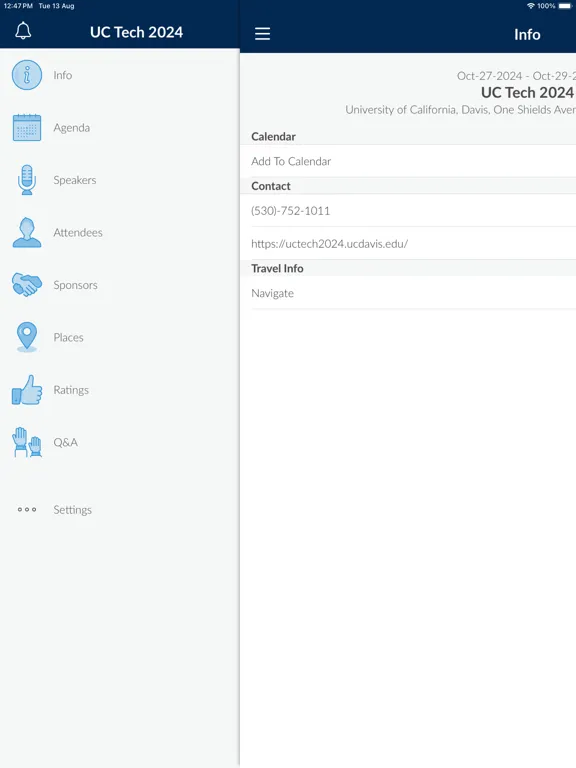576x768 pixels.
Task: Check the Wi-Fi status icon
Action: tap(530, 6)
